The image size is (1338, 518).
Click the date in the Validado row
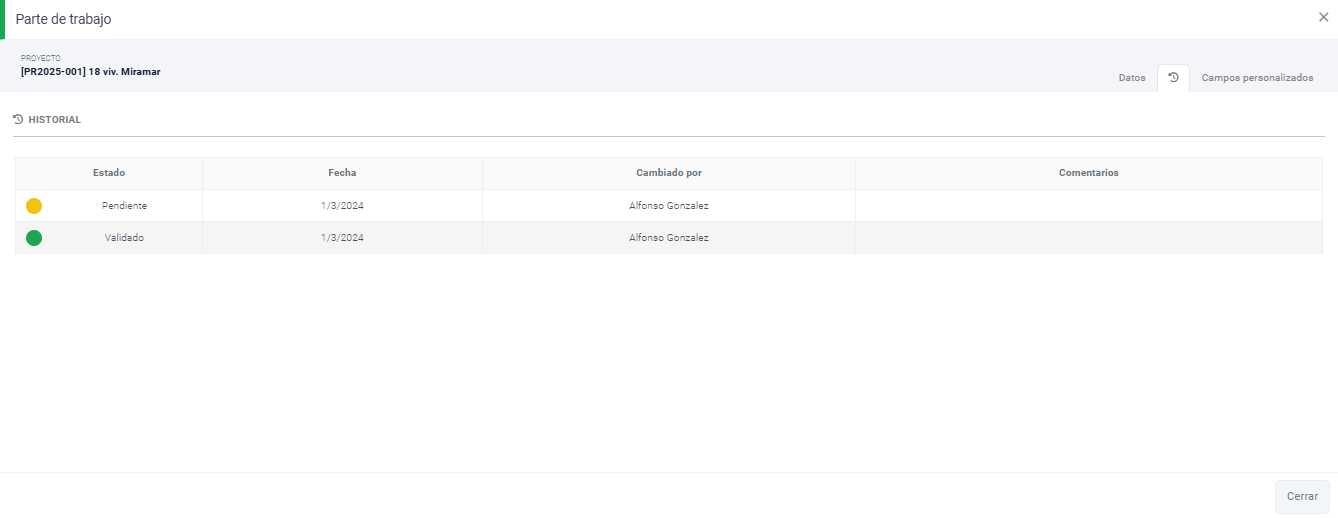click(x=342, y=238)
